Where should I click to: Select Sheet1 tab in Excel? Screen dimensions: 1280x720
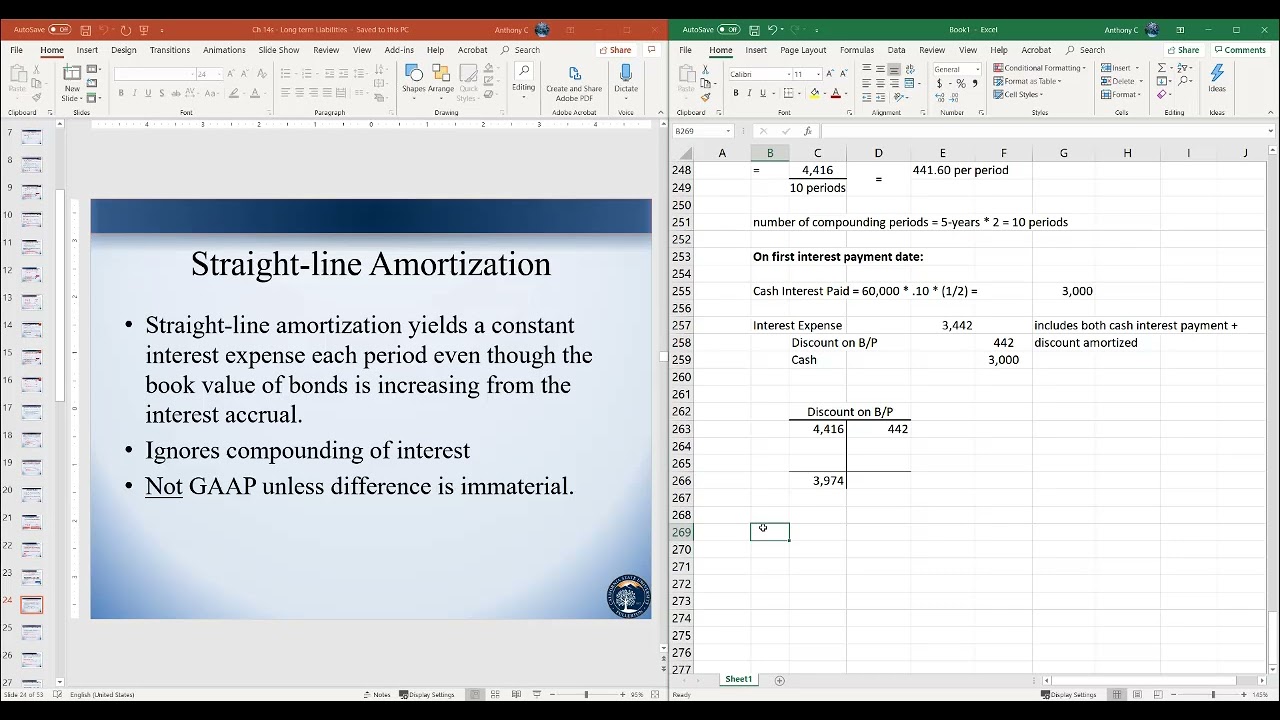[x=739, y=679]
